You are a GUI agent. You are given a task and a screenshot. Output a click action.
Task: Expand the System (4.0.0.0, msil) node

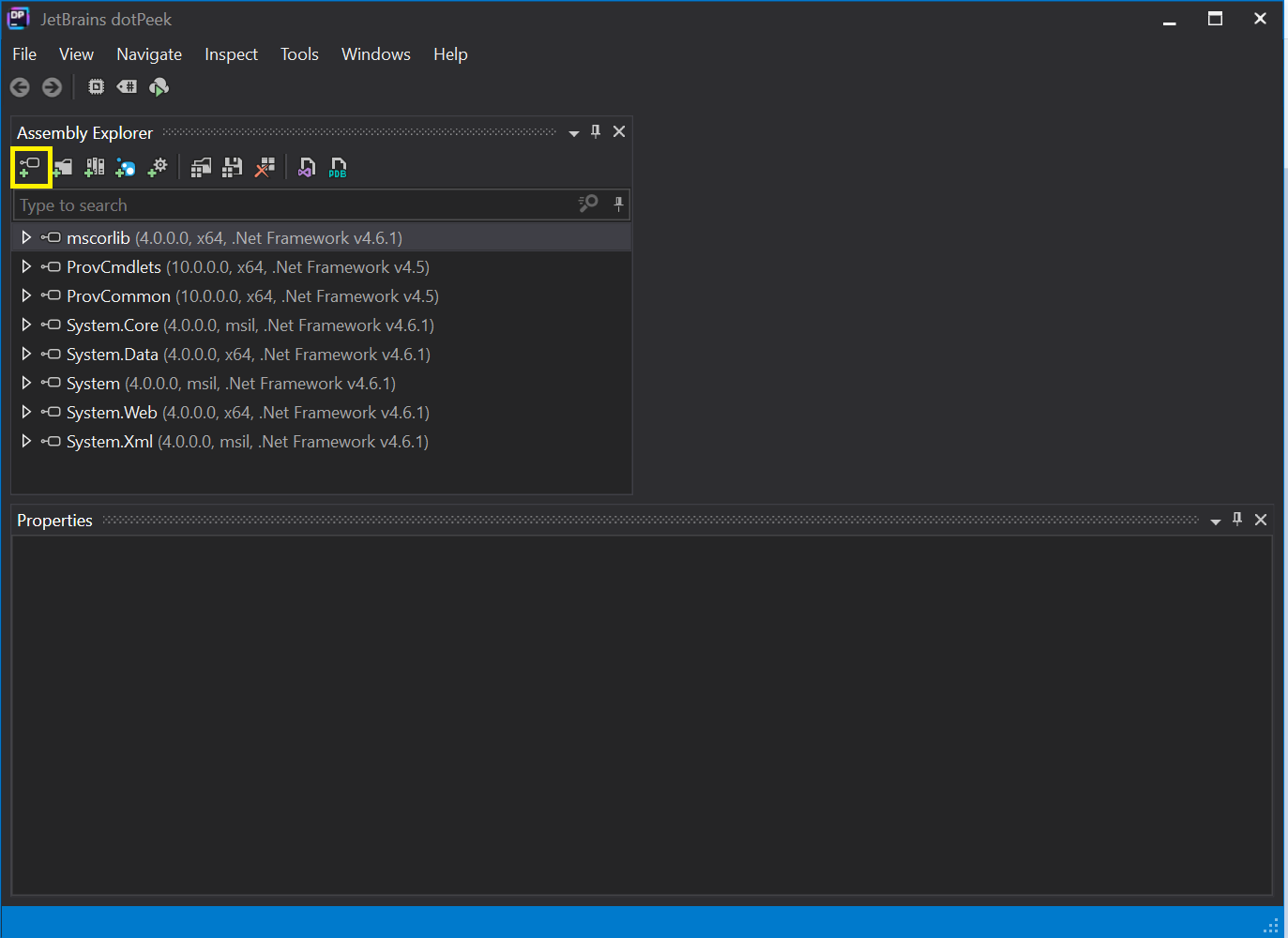click(x=26, y=383)
